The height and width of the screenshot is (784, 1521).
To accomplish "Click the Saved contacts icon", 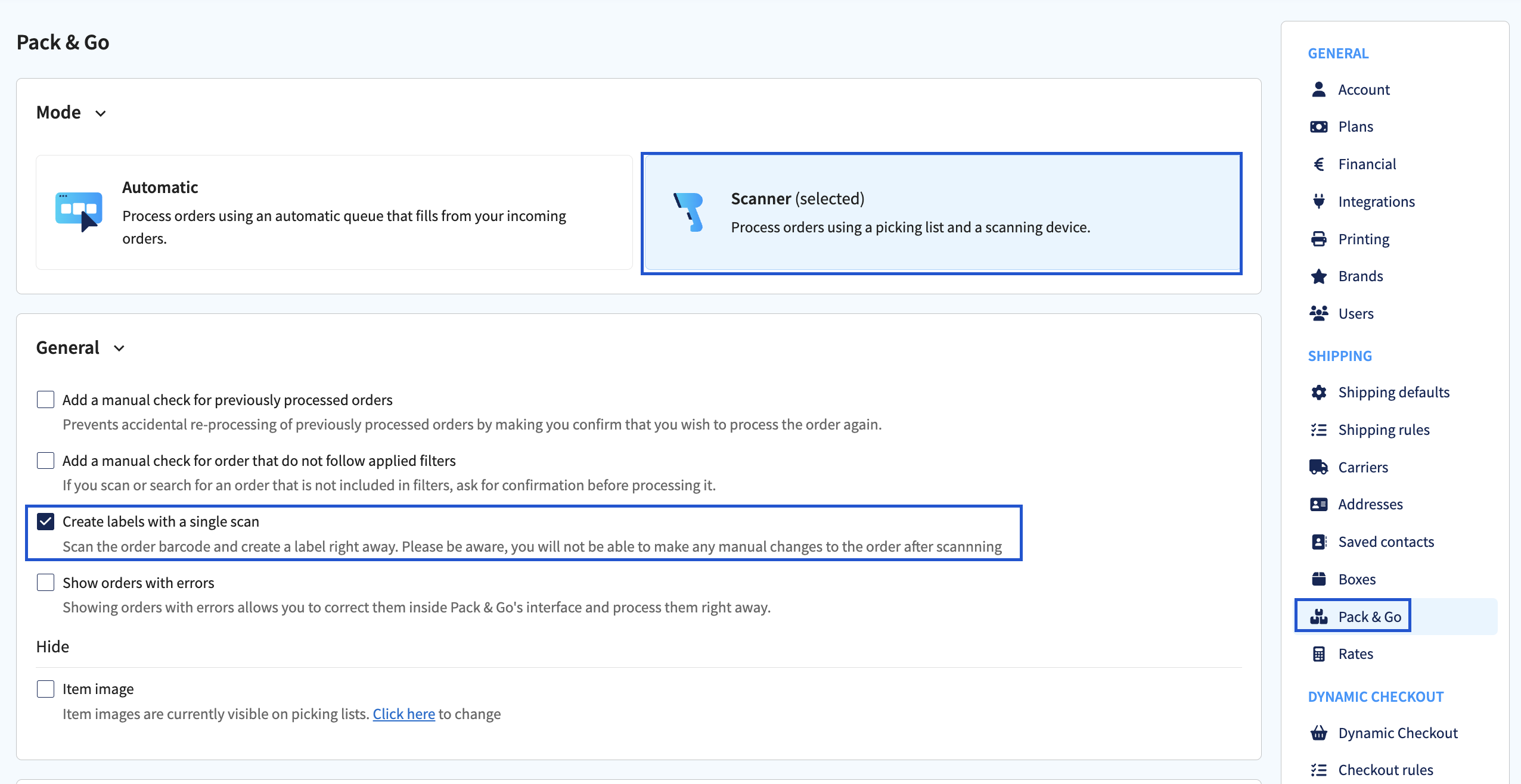I will pyautogui.click(x=1319, y=542).
